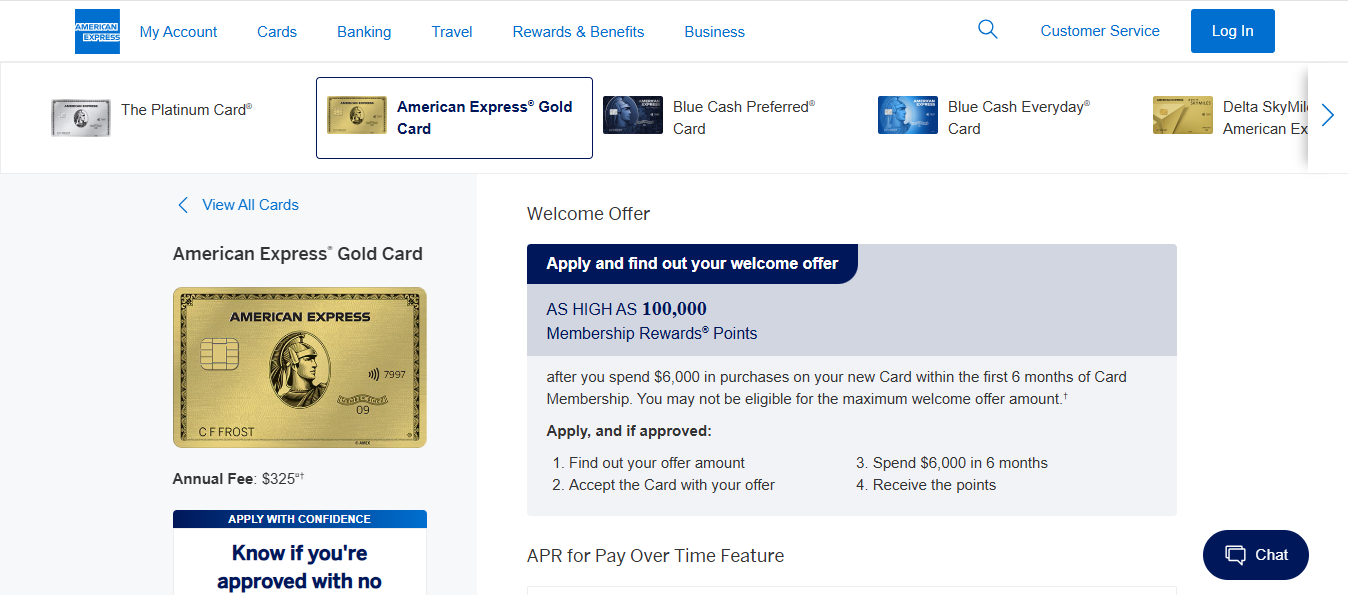Open My Account
Screen dimensions: 1348x595
click(178, 31)
